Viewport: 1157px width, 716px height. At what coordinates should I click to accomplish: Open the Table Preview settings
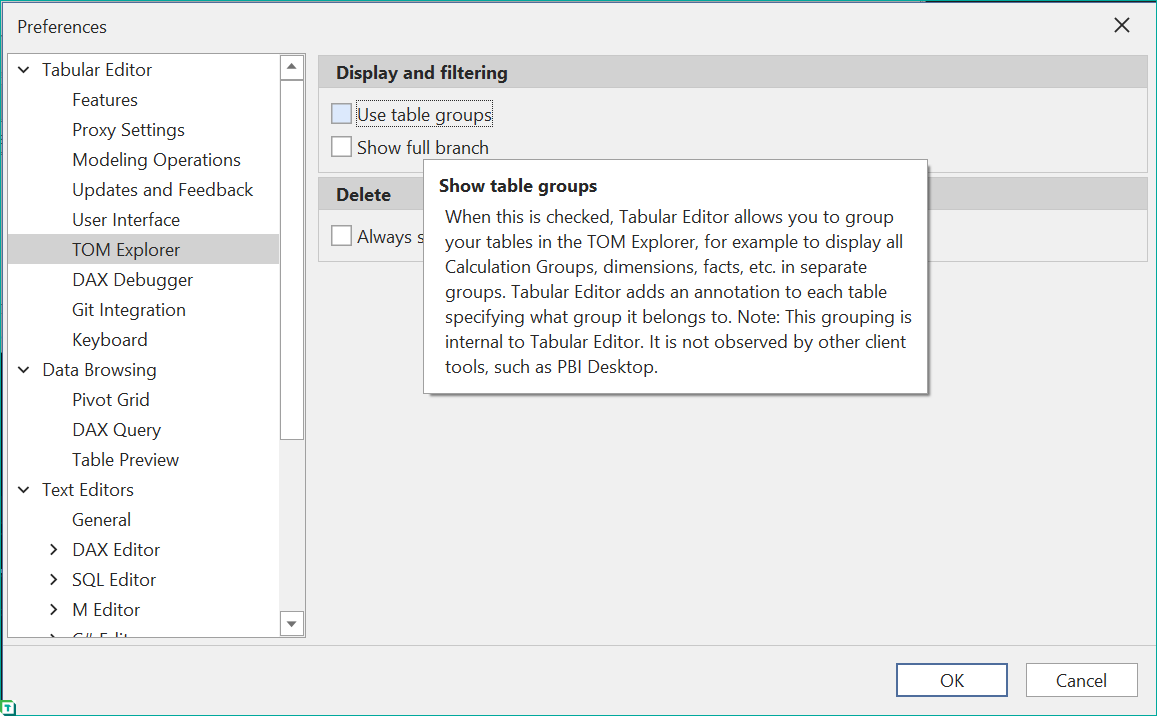click(x=125, y=459)
